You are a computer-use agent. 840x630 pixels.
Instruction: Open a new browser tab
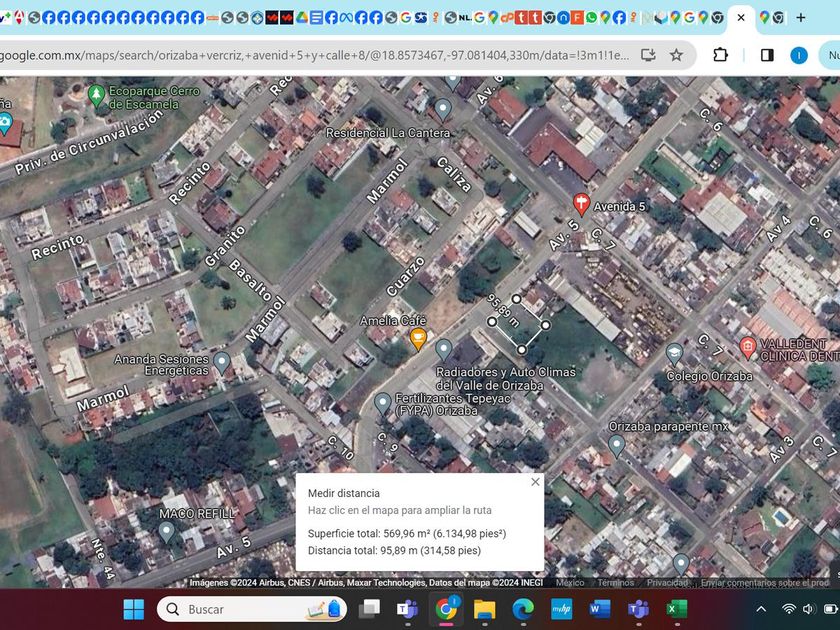pyautogui.click(x=801, y=17)
